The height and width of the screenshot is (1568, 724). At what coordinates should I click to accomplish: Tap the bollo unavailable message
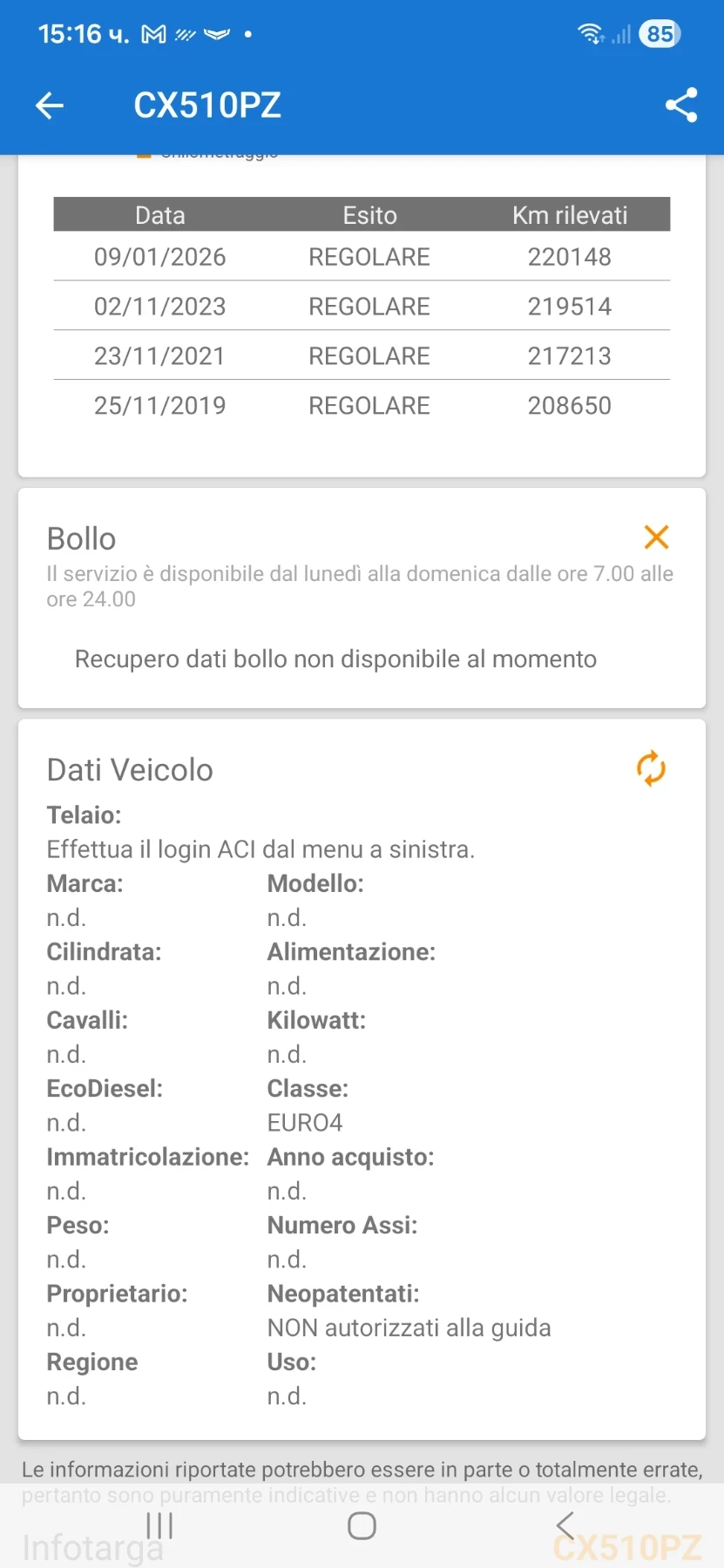tap(335, 659)
